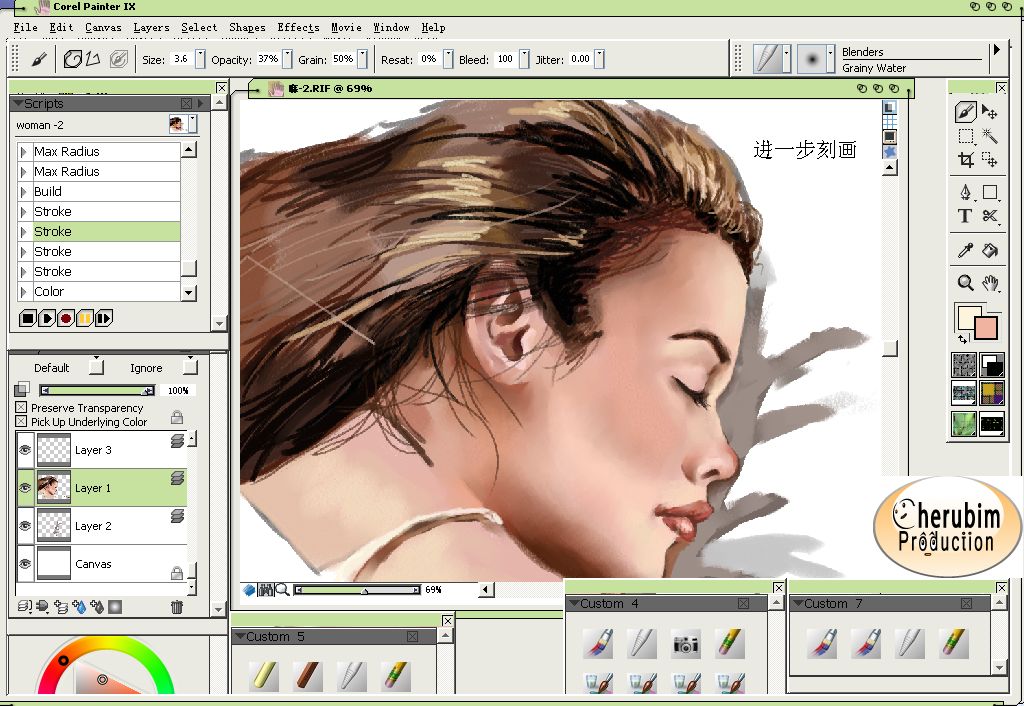The width and height of the screenshot is (1024, 706).
Task: Open the Ignore composite depth dropdown
Action: click(x=190, y=366)
